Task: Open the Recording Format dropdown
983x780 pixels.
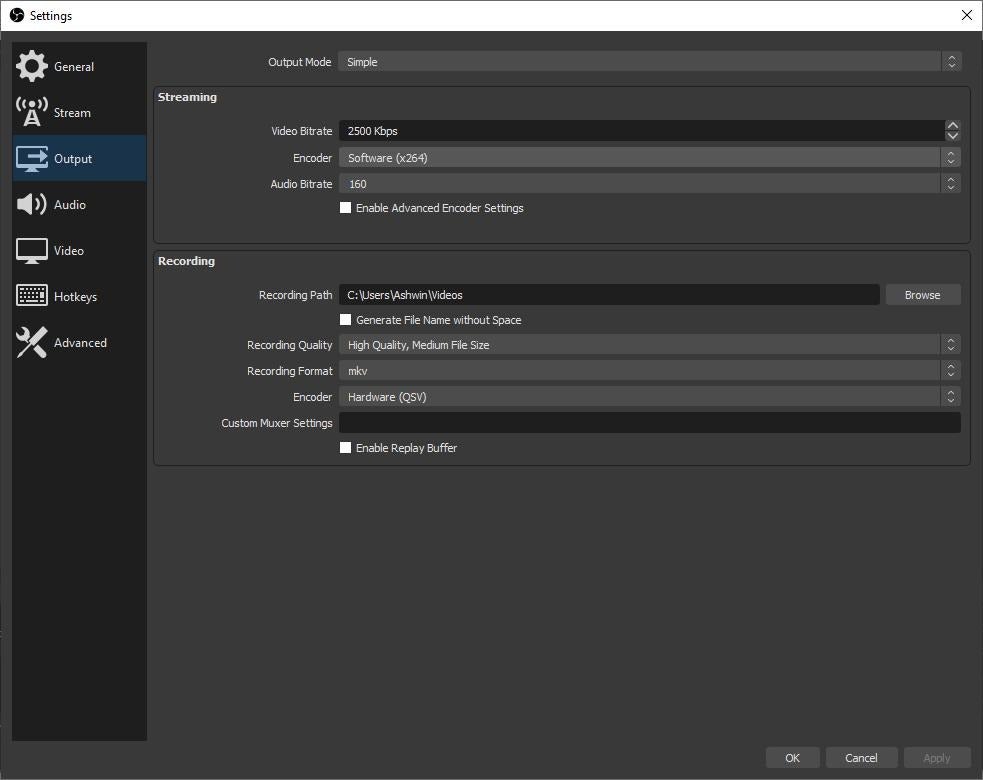Action: pos(649,371)
